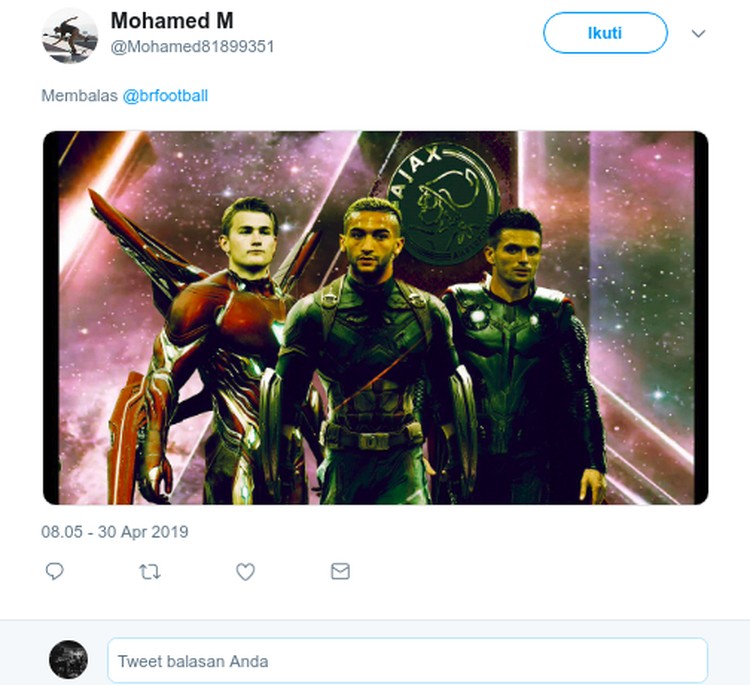Expand the chevron menu next to Ikuti
The width and height of the screenshot is (750, 685).
[x=698, y=33]
